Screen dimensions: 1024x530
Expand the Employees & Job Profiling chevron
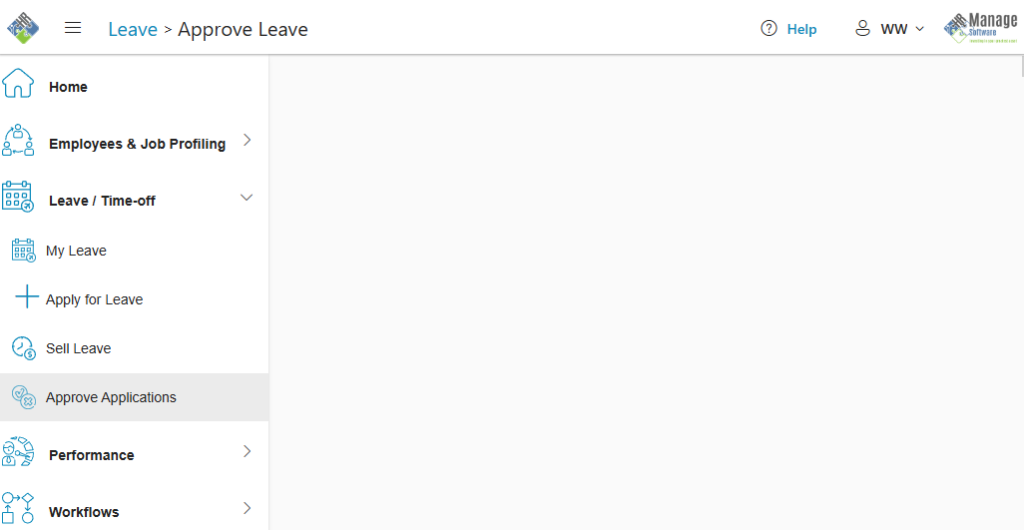(x=247, y=140)
